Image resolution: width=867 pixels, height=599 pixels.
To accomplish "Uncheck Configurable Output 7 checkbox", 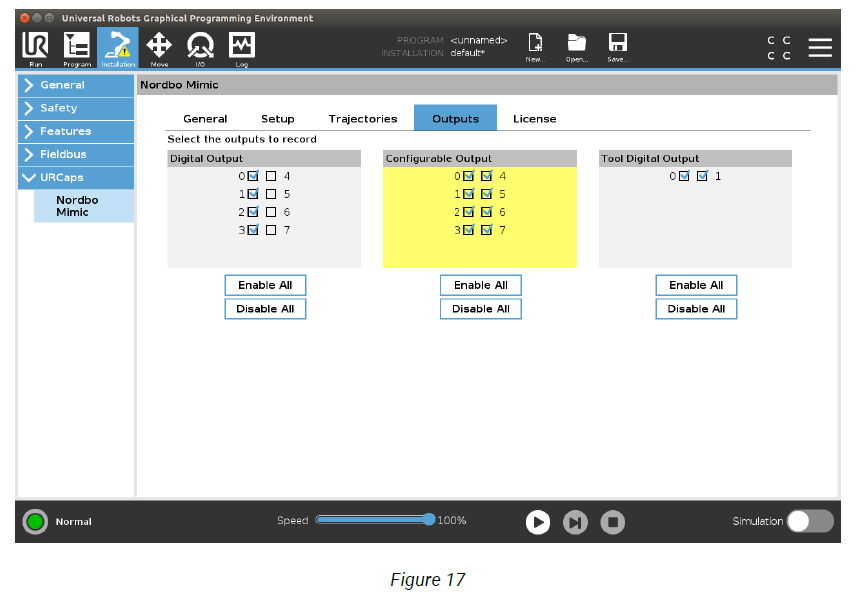I will tap(487, 230).
